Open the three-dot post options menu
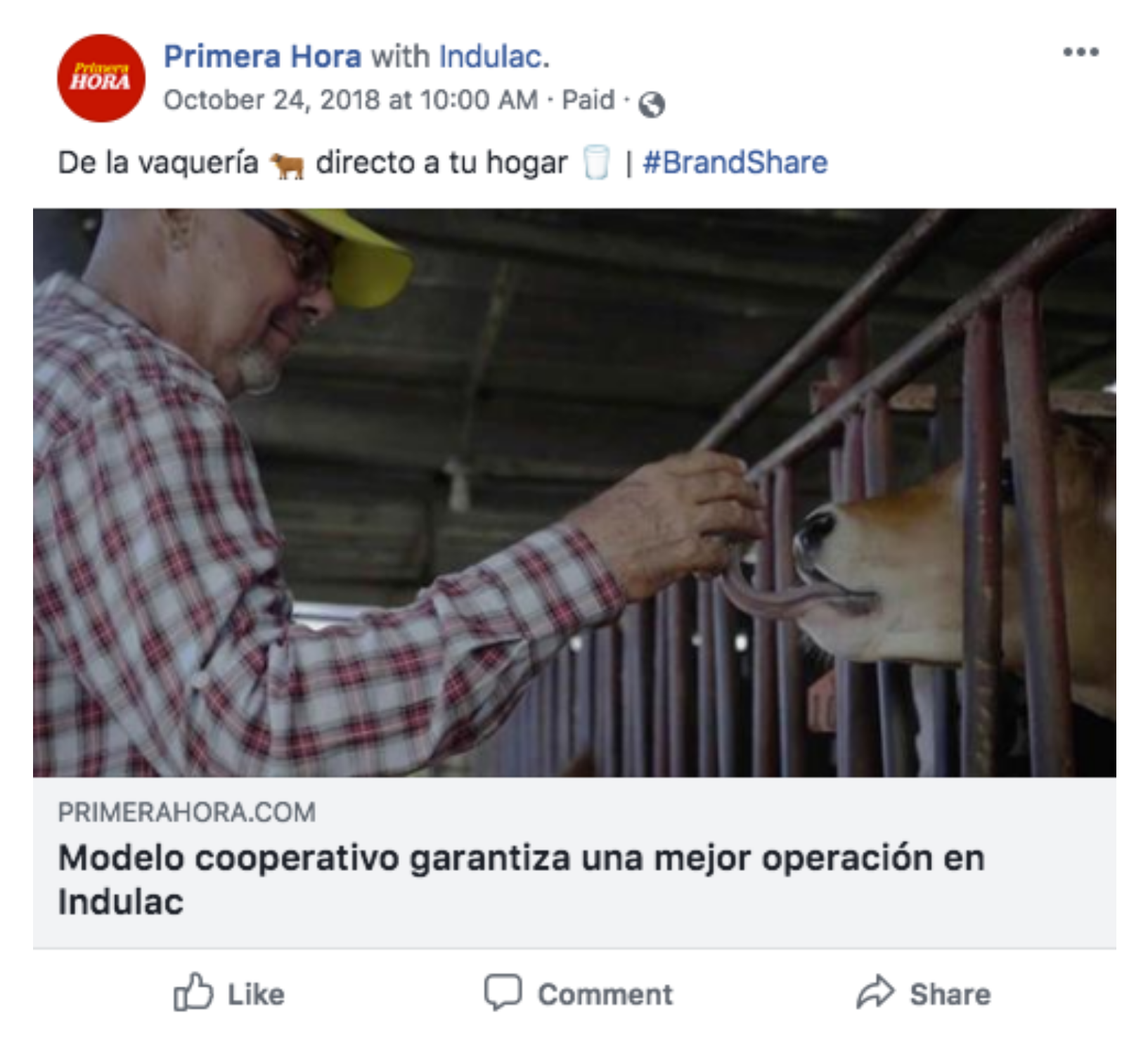Image resolution: width=1148 pixels, height=1053 pixels. pos(1081,52)
